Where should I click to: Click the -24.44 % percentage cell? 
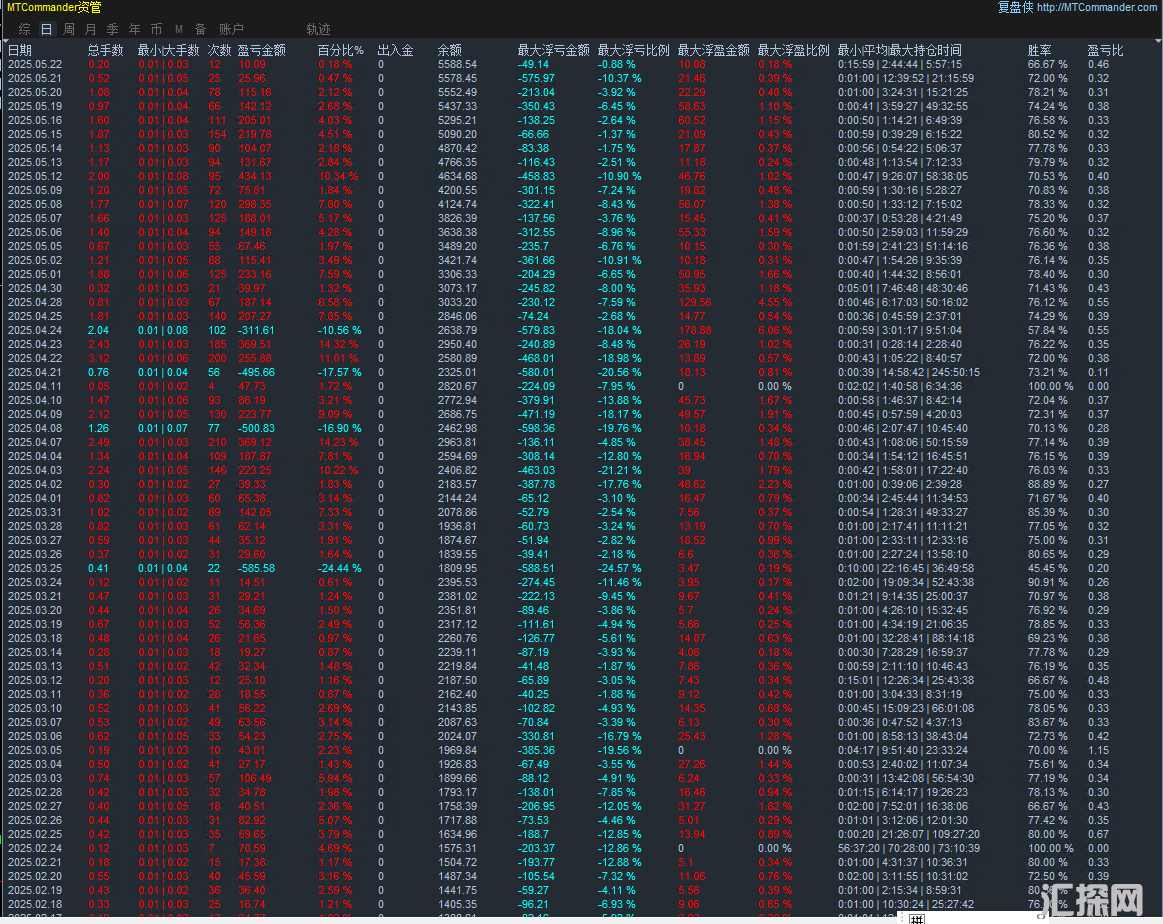click(x=340, y=568)
